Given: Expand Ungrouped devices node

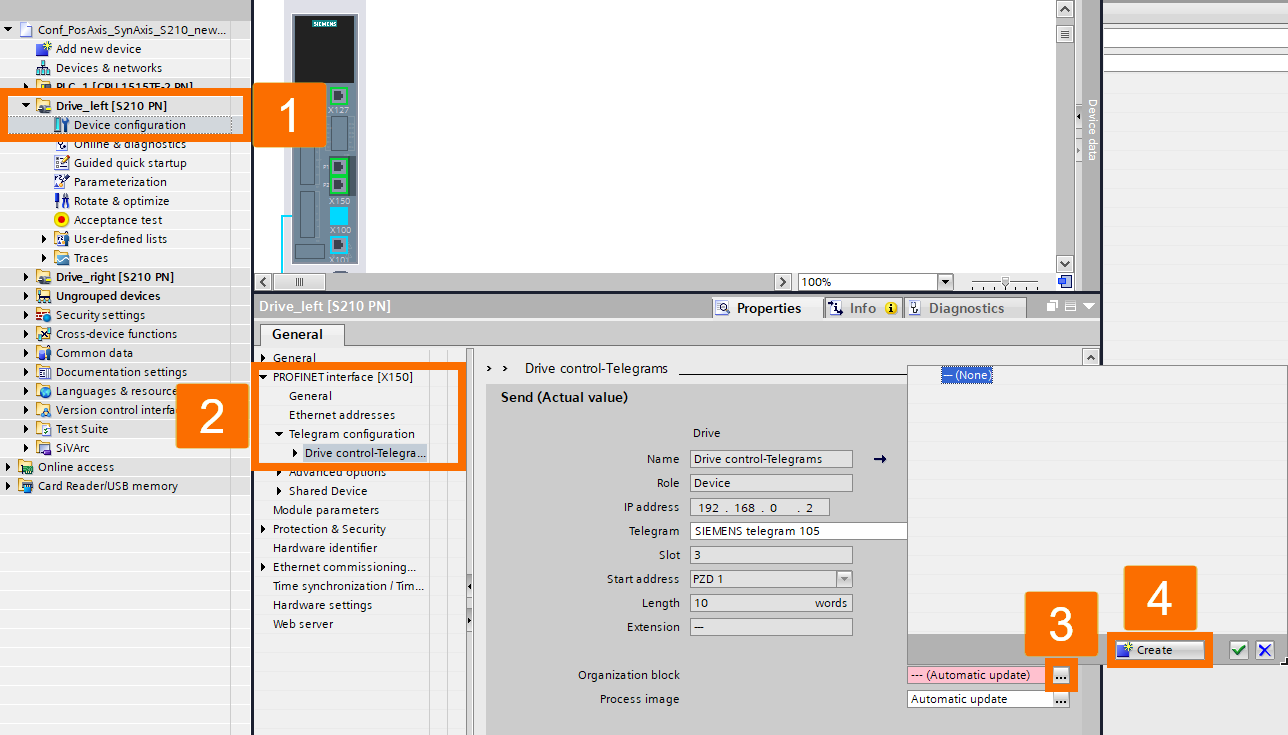Looking at the screenshot, I should click(x=26, y=296).
